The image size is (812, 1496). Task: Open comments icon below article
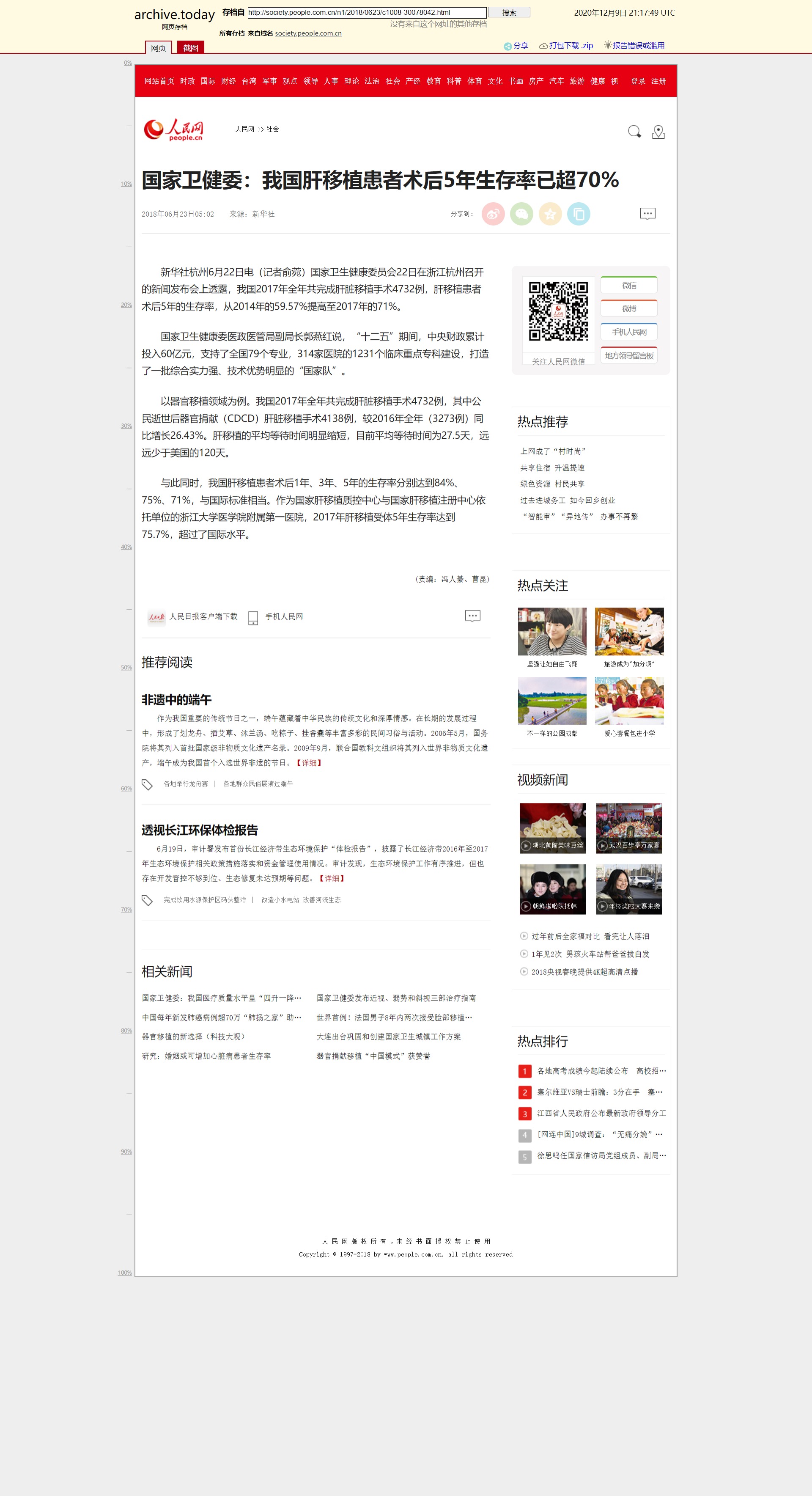pyautogui.click(x=472, y=616)
